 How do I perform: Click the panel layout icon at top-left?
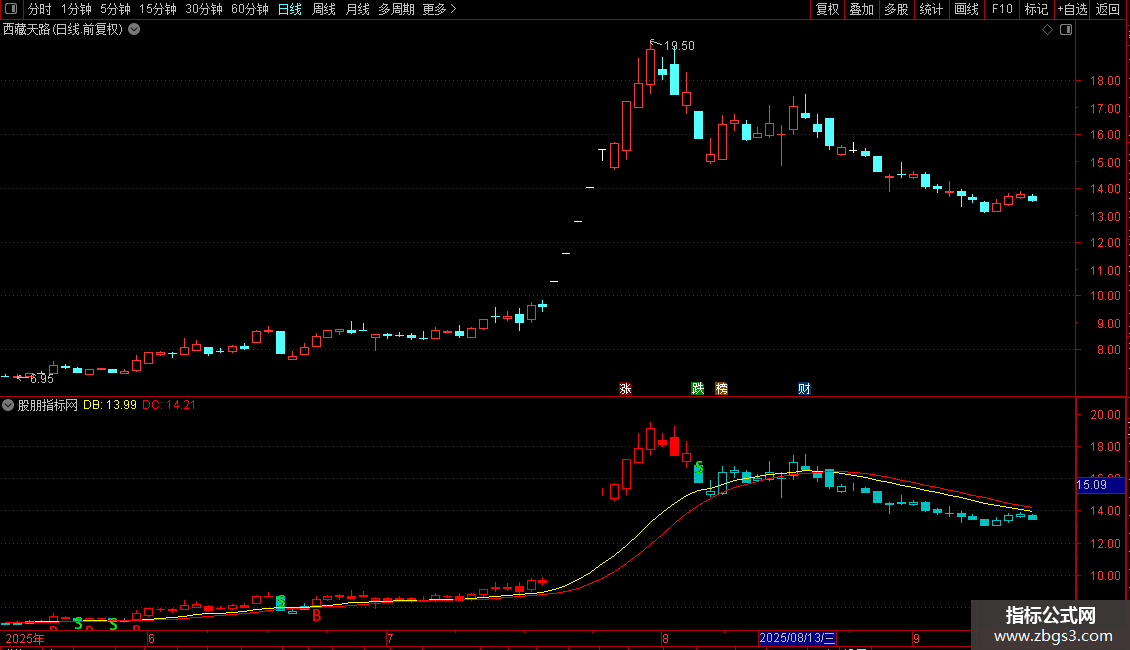coord(11,9)
